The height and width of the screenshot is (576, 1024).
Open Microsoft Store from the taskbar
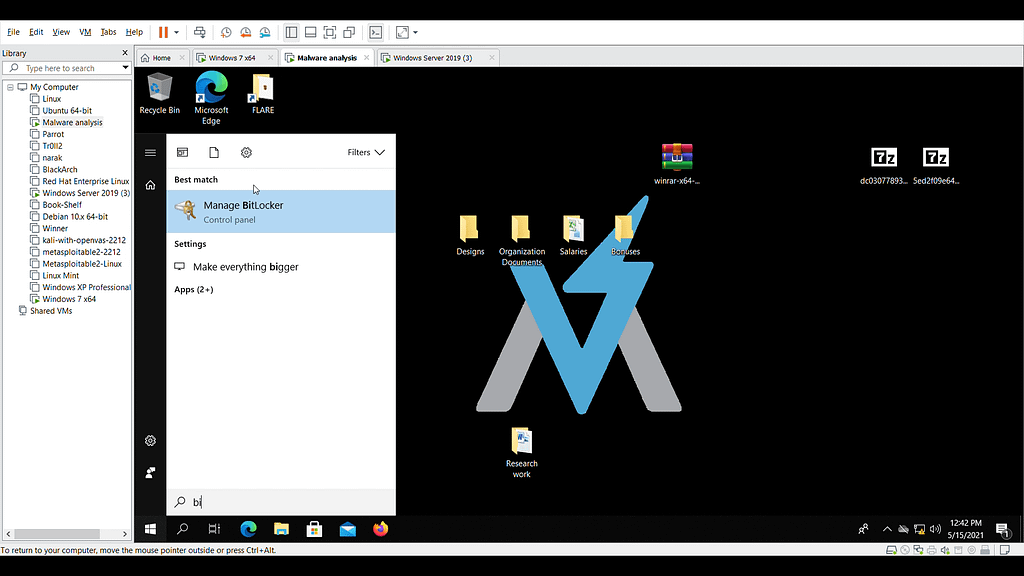(x=314, y=529)
